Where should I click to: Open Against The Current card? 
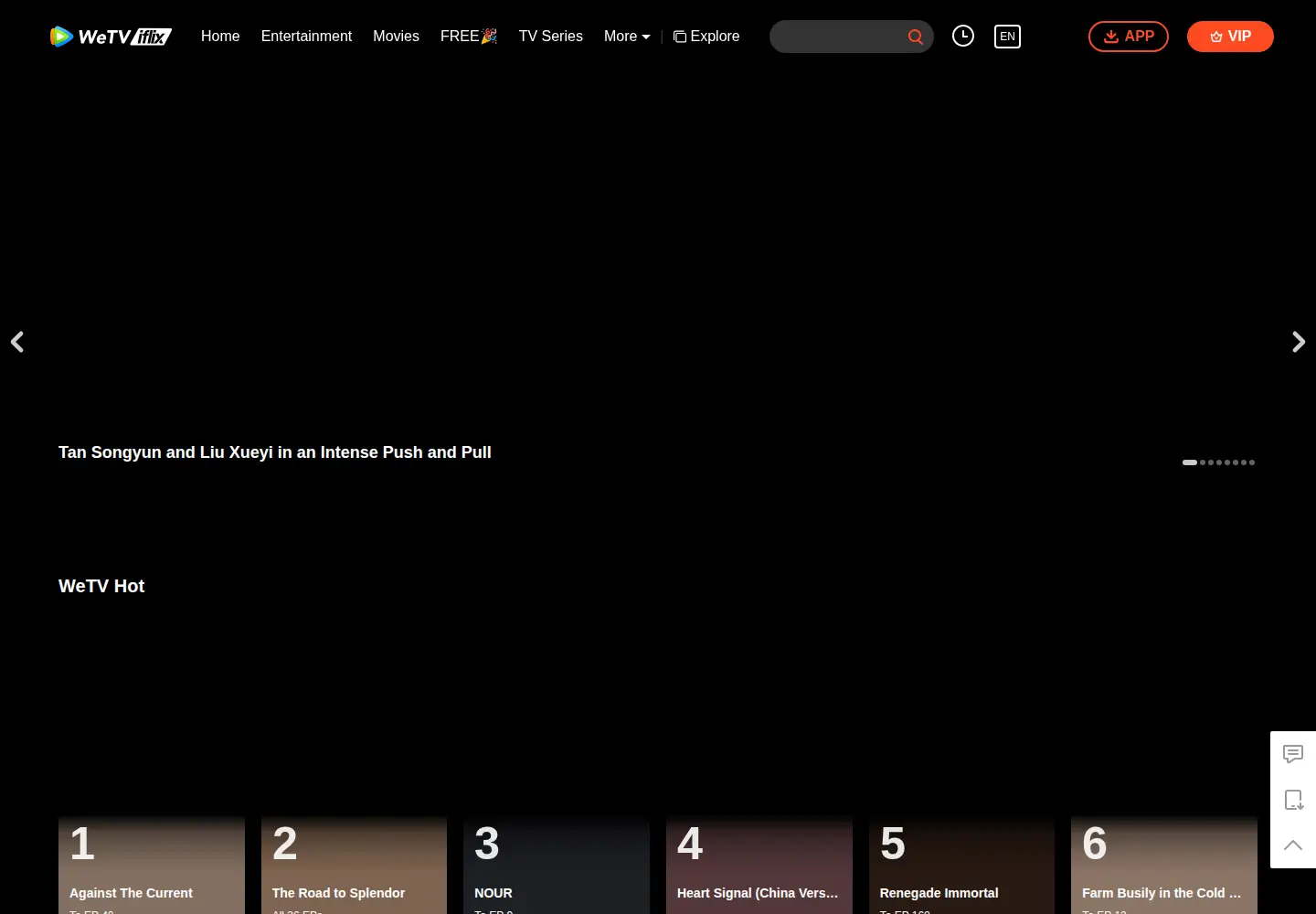coord(152,865)
